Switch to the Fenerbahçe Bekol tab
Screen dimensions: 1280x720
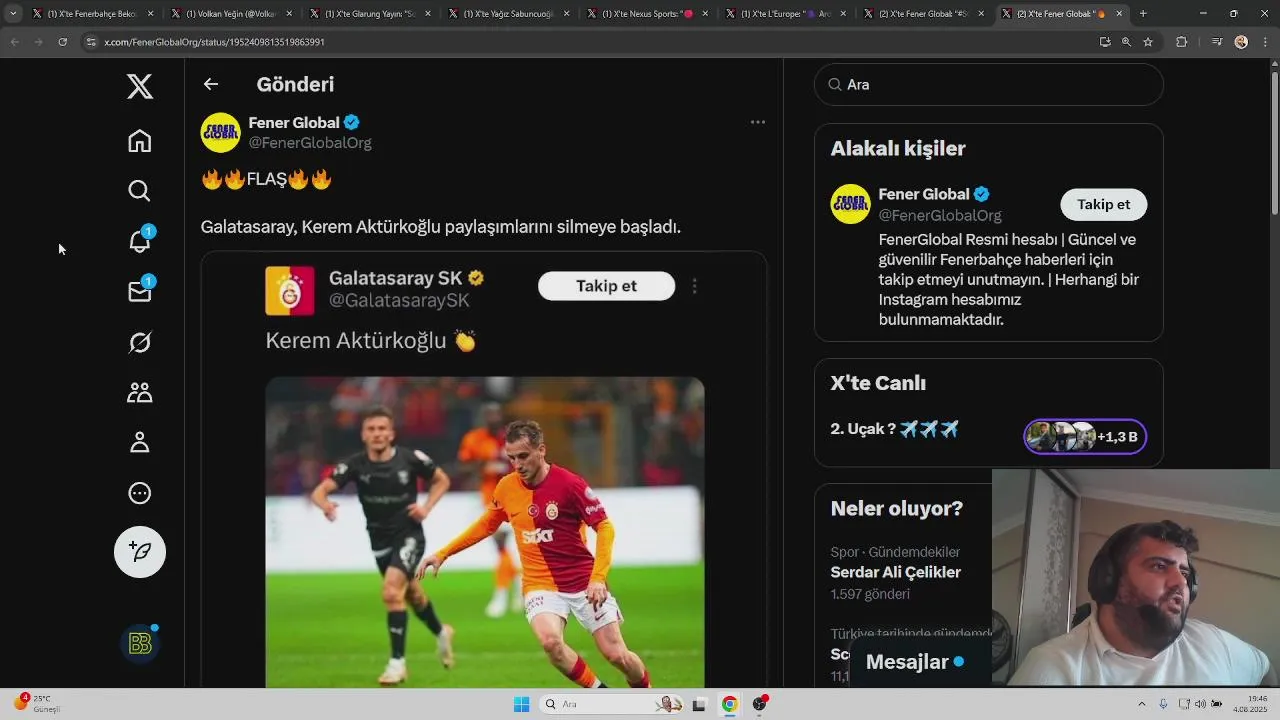pyautogui.click(x=94, y=14)
